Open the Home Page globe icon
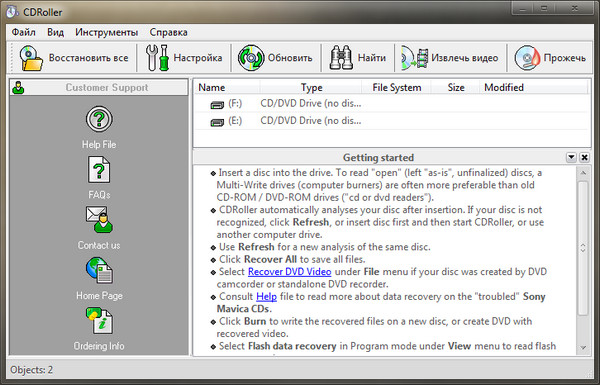This screenshot has height=385, width=600. (x=99, y=270)
